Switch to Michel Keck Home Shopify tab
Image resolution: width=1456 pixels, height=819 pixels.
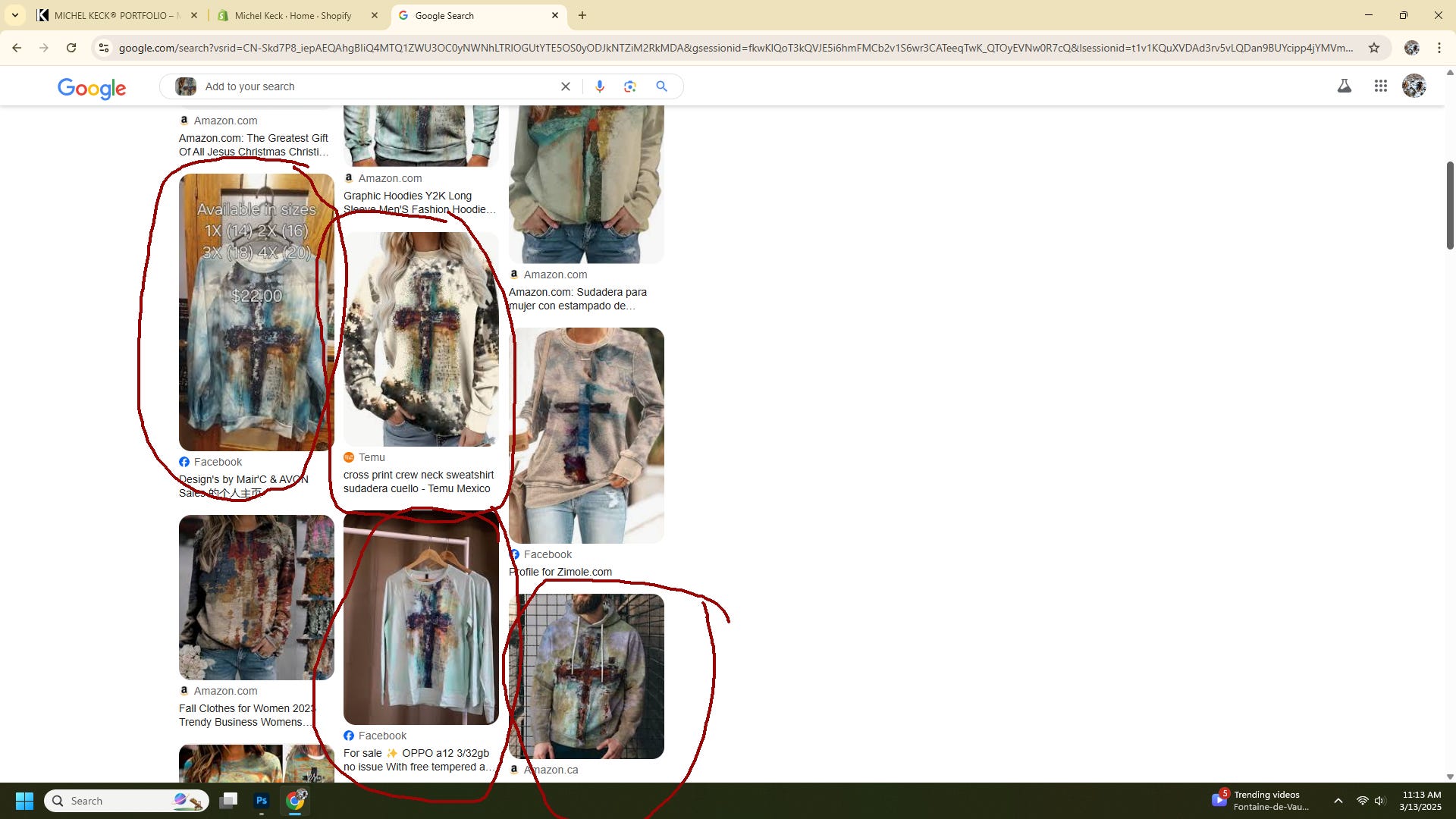(293, 15)
